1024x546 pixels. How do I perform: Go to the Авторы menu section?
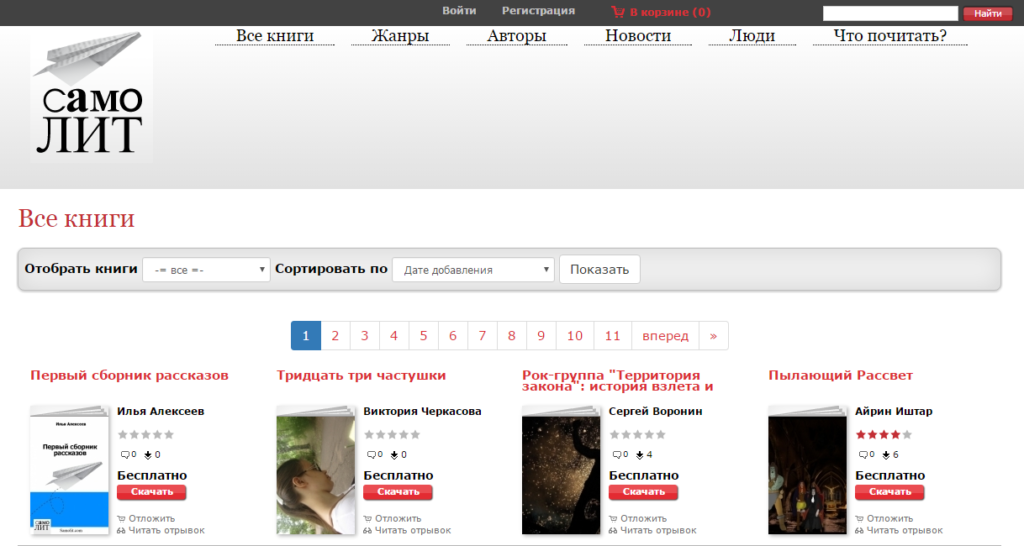(517, 36)
